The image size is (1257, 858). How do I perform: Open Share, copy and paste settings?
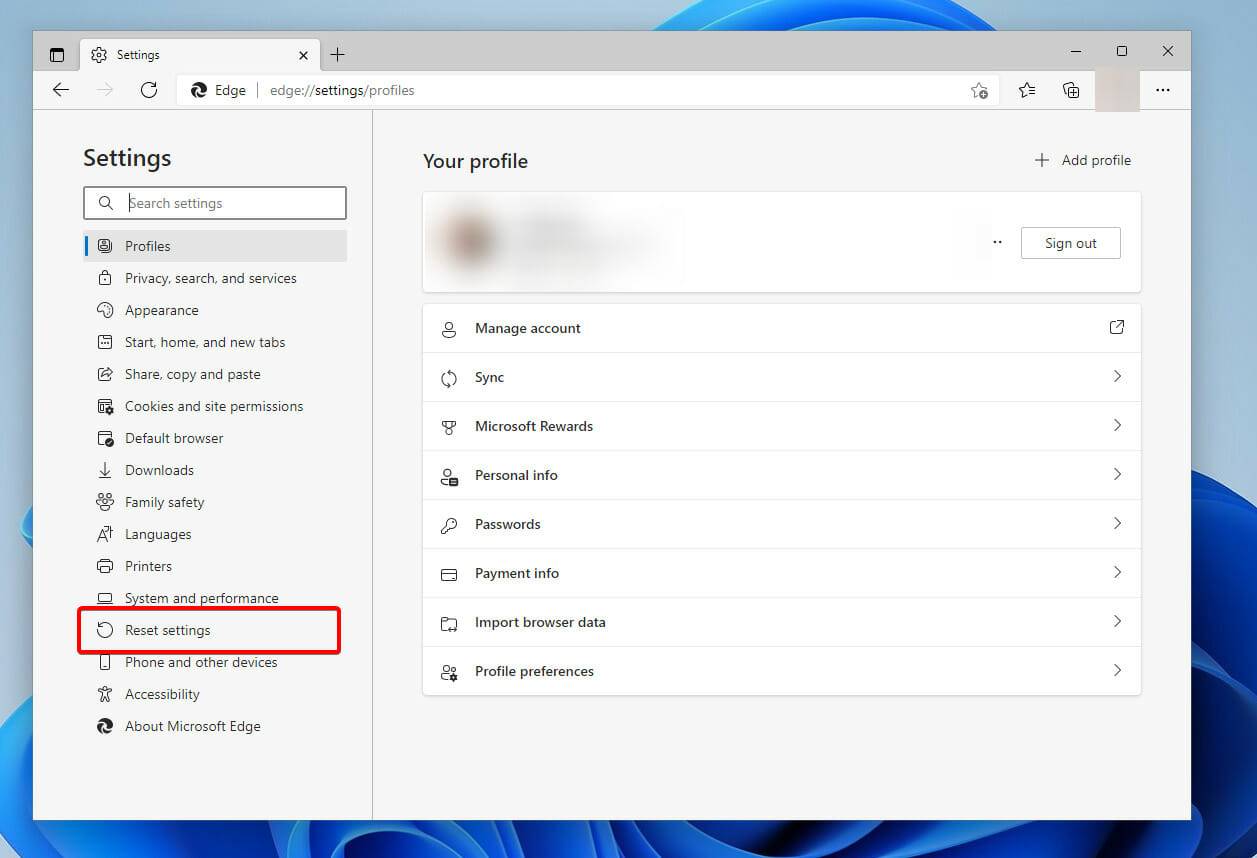(x=215, y=374)
